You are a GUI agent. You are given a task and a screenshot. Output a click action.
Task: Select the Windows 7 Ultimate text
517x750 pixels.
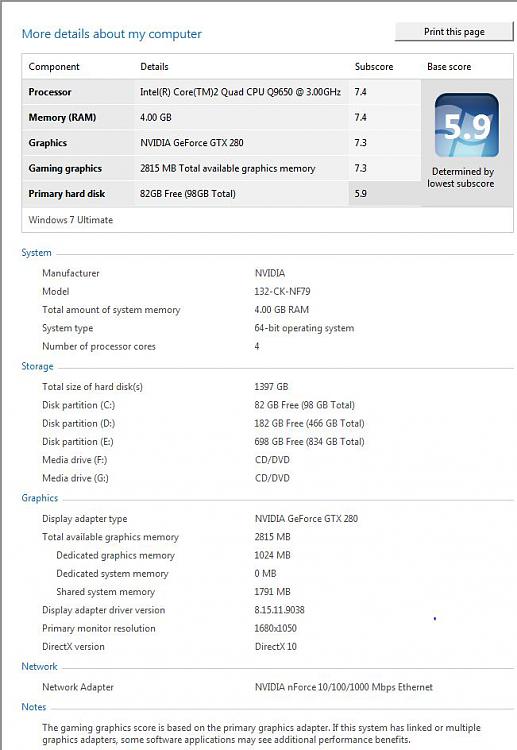pos(71,220)
